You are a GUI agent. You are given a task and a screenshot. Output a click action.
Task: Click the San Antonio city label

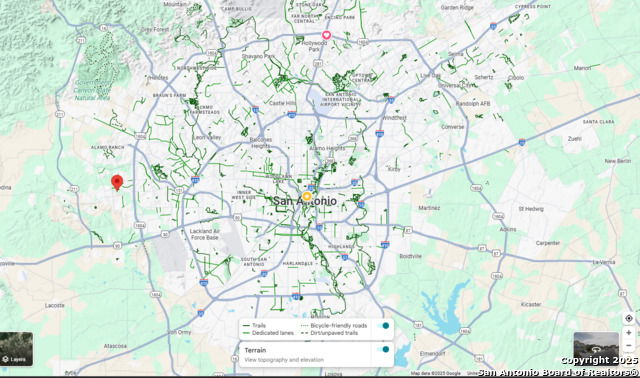[305, 201]
